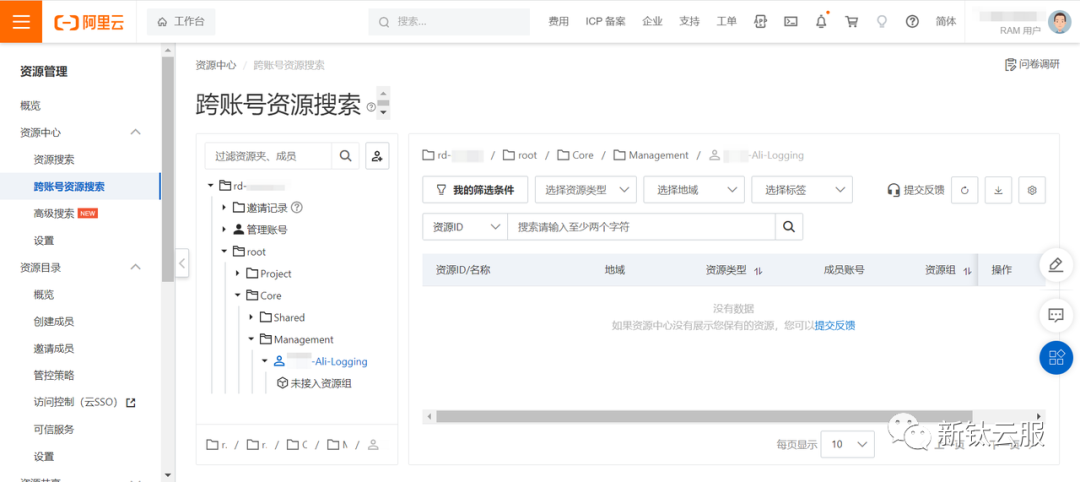Open the 选择地域 dropdown
The height and width of the screenshot is (482, 1080).
tap(694, 190)
